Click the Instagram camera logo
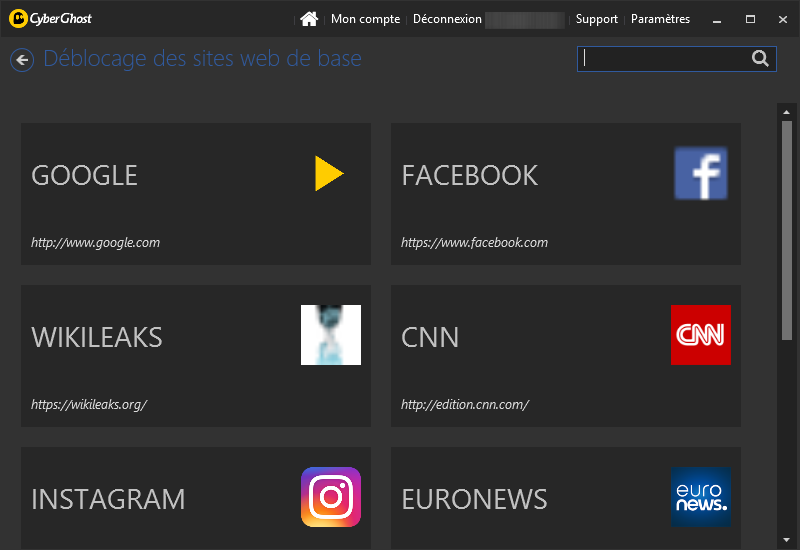The height and width of the screenshot is (550, 800). 331,497
